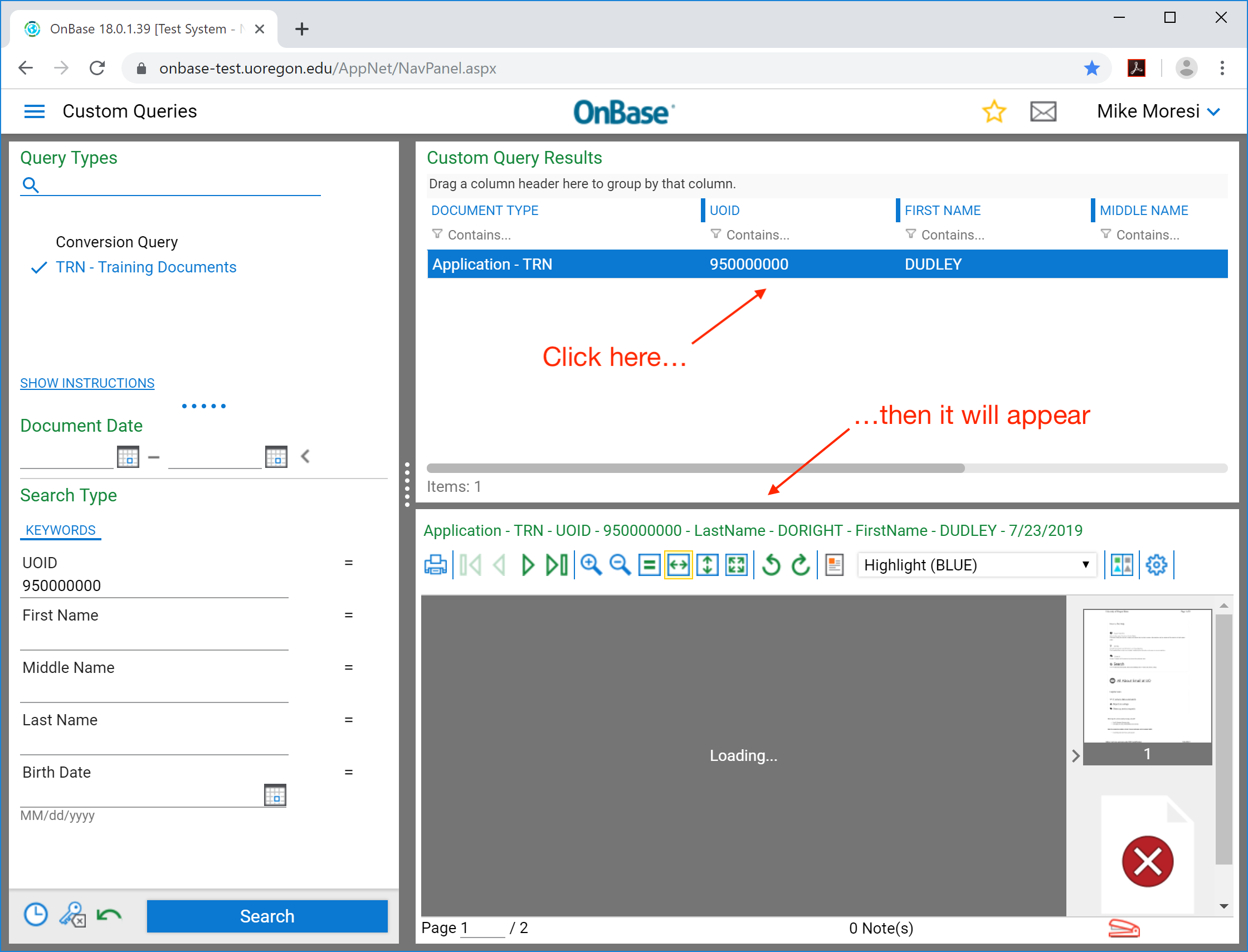Jump to the last page
The height and width of the screenshot is (952, 1248).
coord(557,565)
